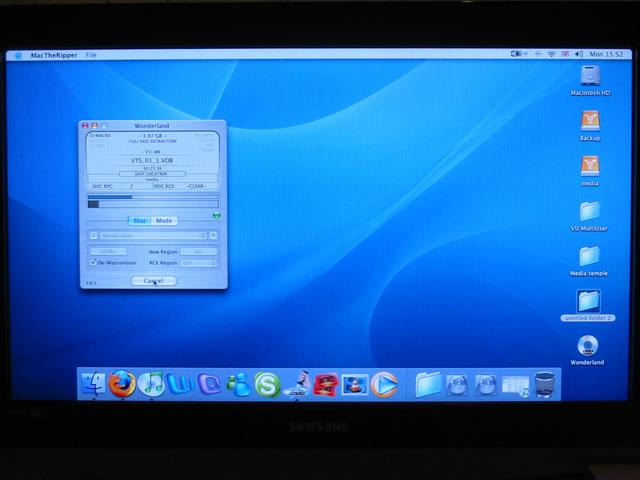This screenshot has width=640, height=480.
Task: Open the Apple menu
Action: click(x=18, y=55)
